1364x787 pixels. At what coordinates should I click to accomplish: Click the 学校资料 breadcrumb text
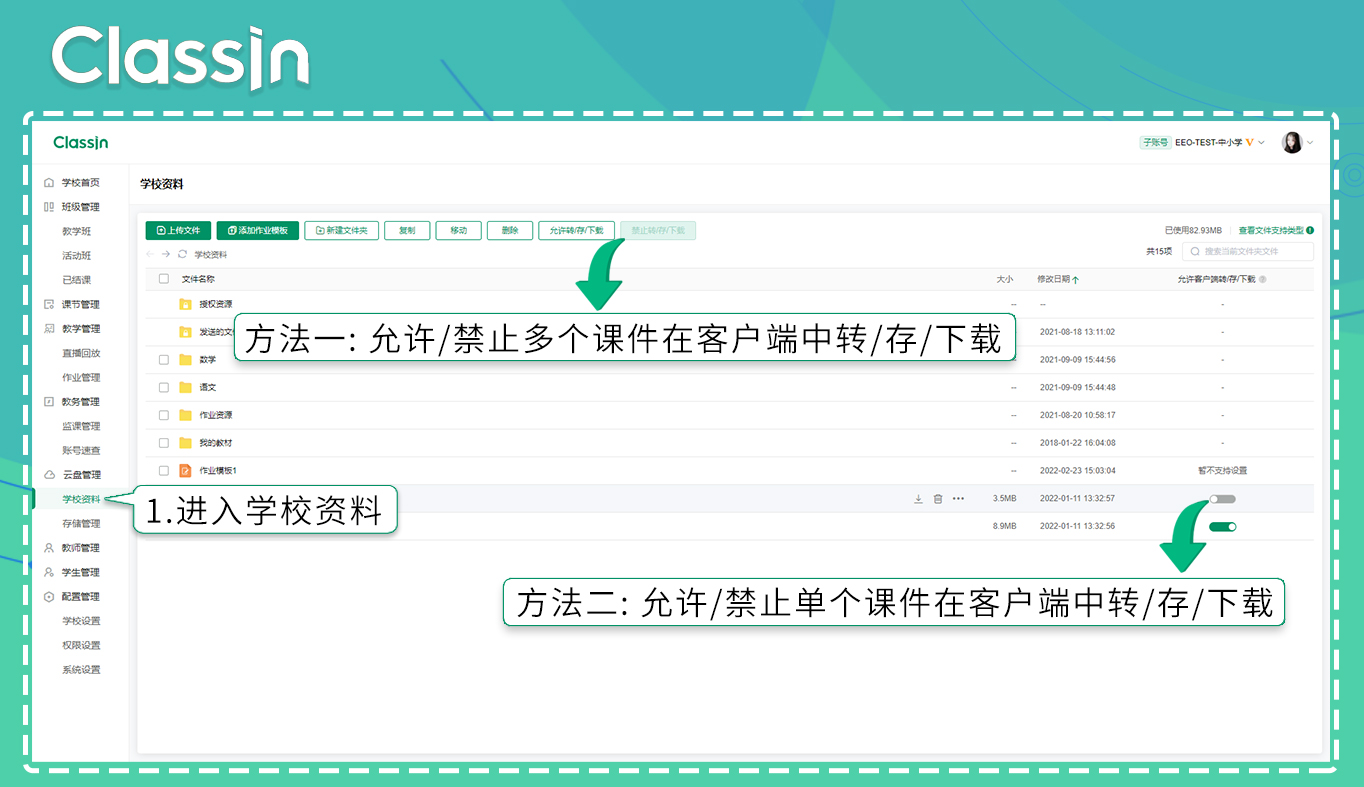click(211, 254)
